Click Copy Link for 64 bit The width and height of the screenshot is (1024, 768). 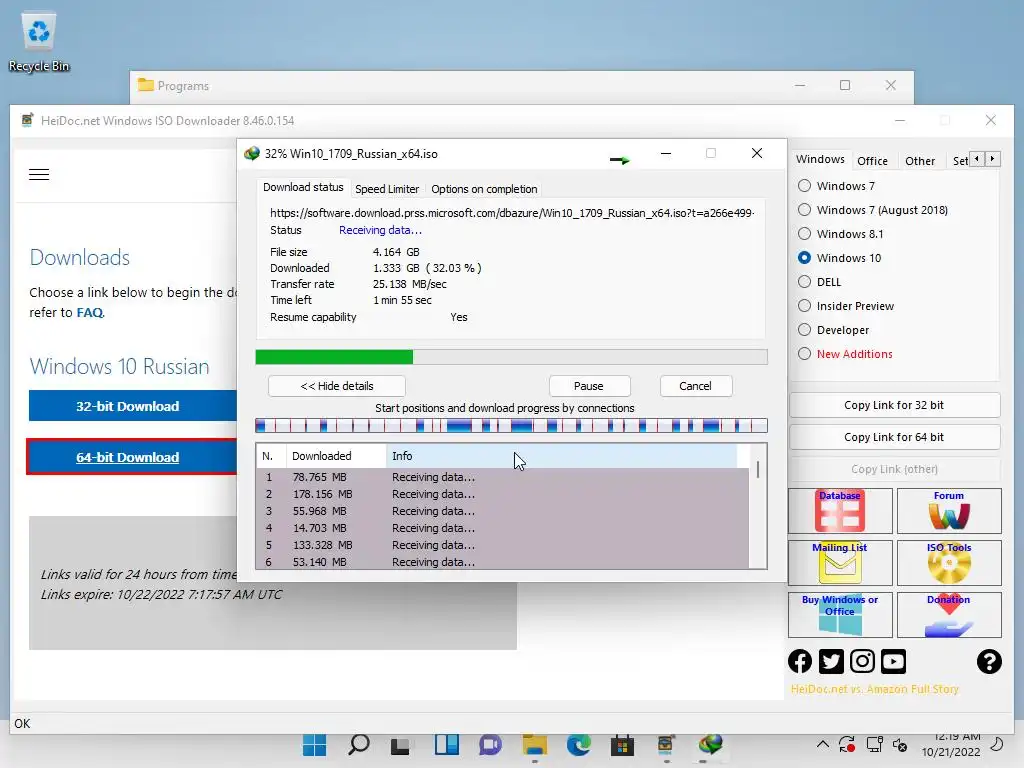[x=894, y=437]
